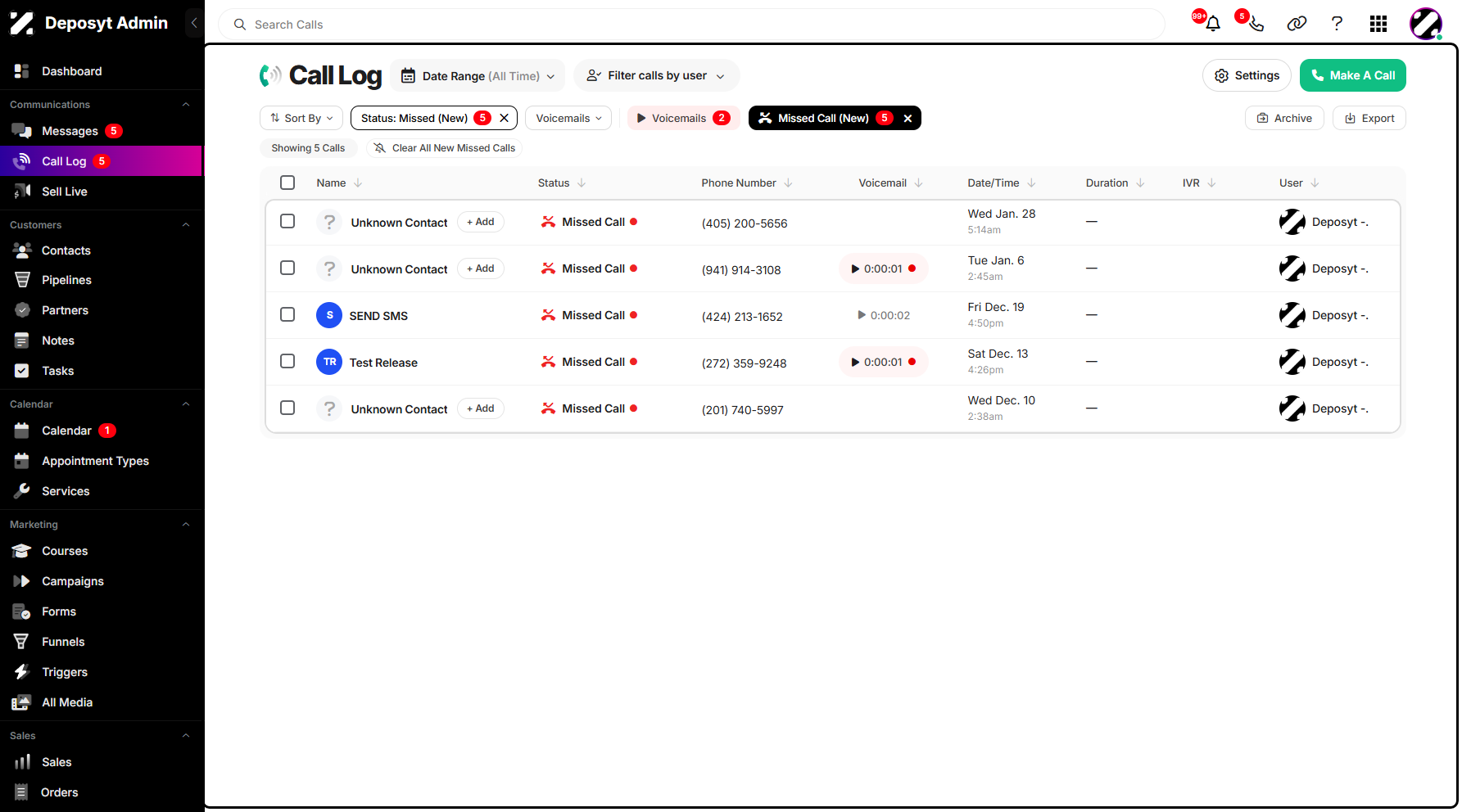Click the Make A Call button
Viewport: 1462px width, 812px height.
1353,75
